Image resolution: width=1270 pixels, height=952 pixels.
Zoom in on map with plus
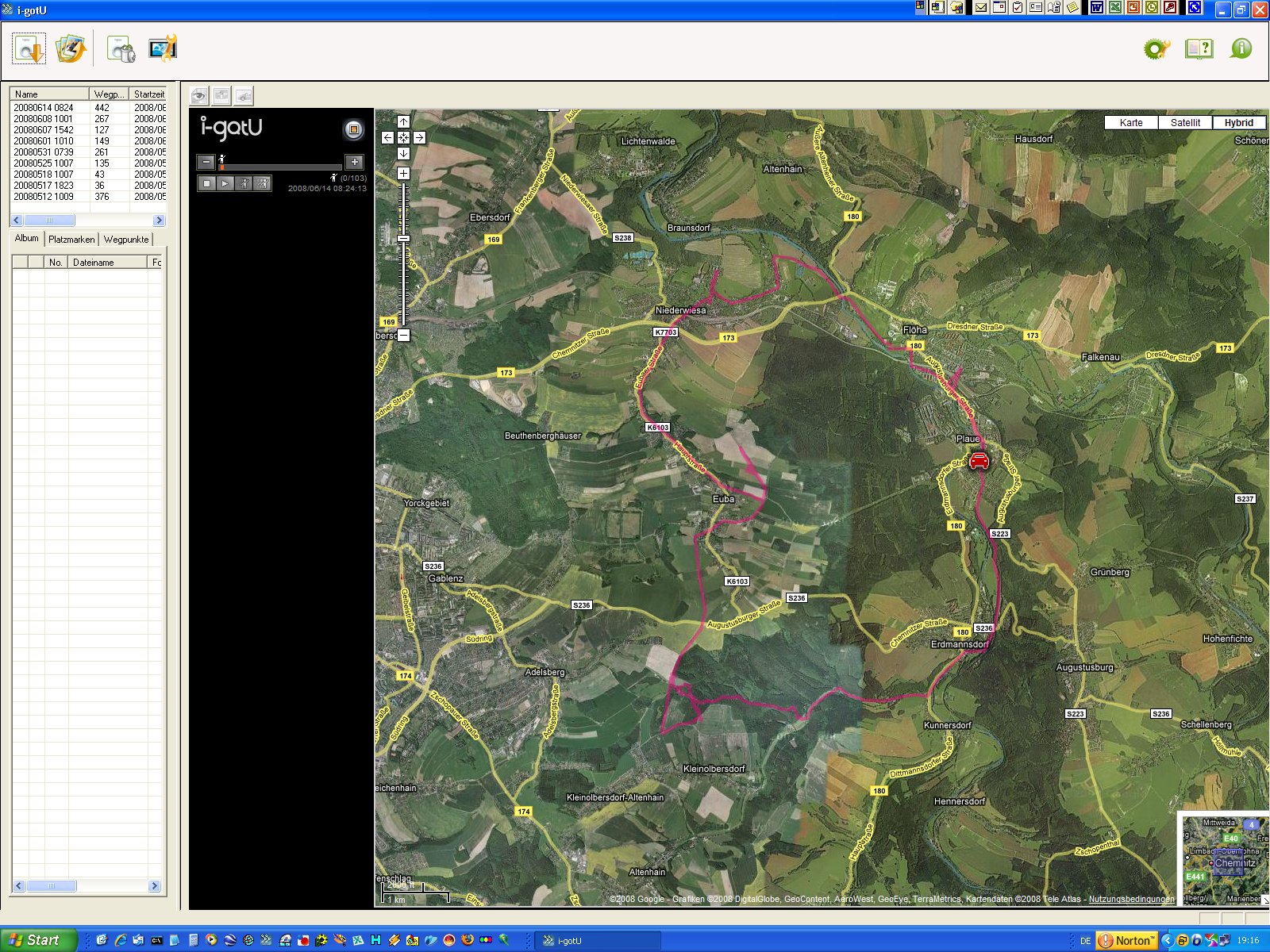tap(403, 173)
